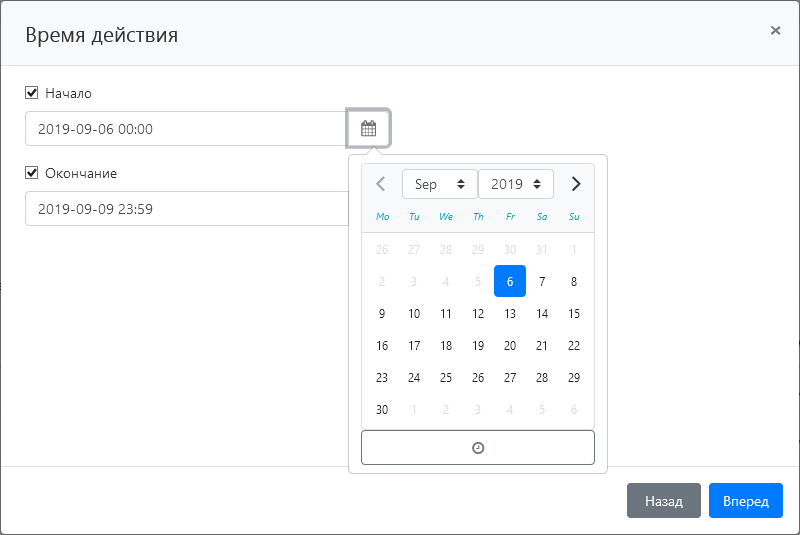The image size is (800, 535).
Task: Open the 2019 year dropdown
Action: 515,184
